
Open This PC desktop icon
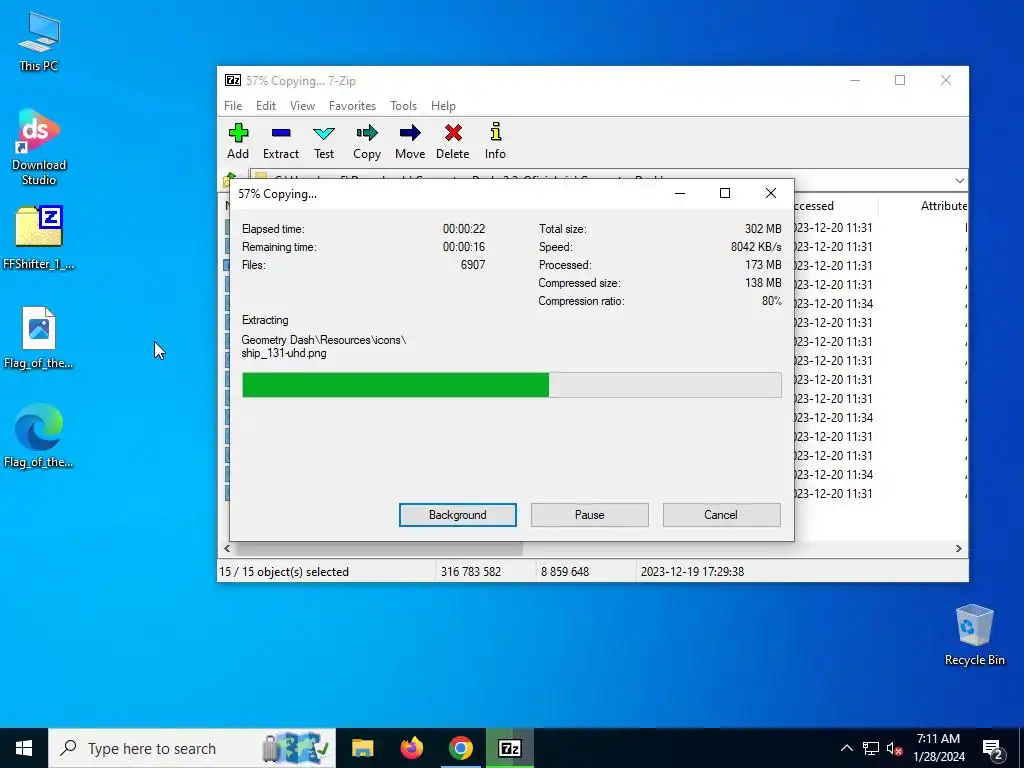click(39, 41)
